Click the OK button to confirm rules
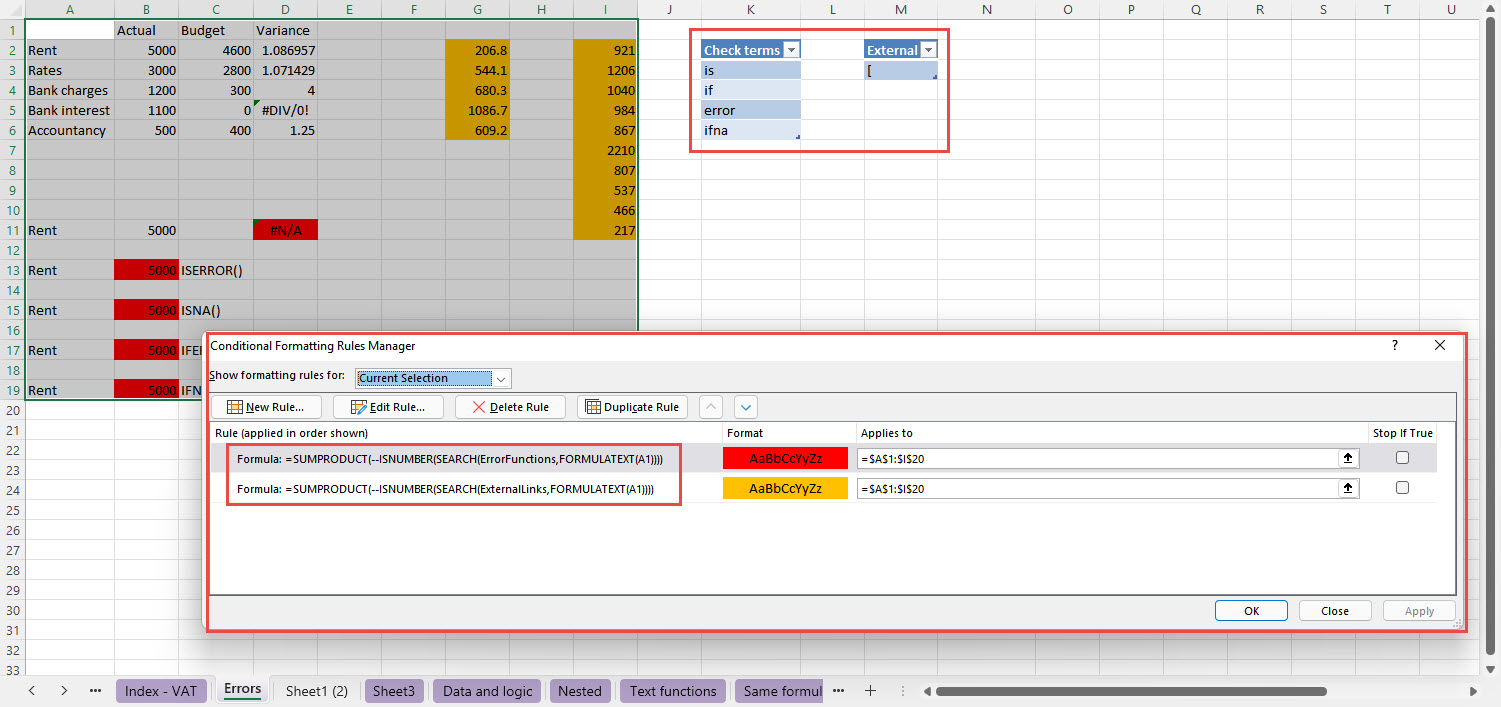The width and height of the screenshot is (1501, 707). pyautogui.click(x=1251, y=610)
